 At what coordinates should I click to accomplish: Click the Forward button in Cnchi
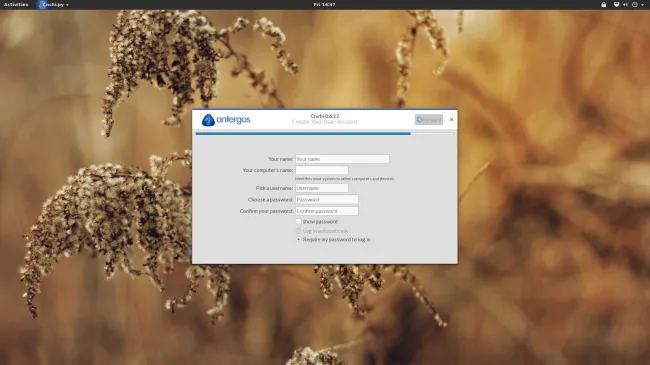click(429, 119)
